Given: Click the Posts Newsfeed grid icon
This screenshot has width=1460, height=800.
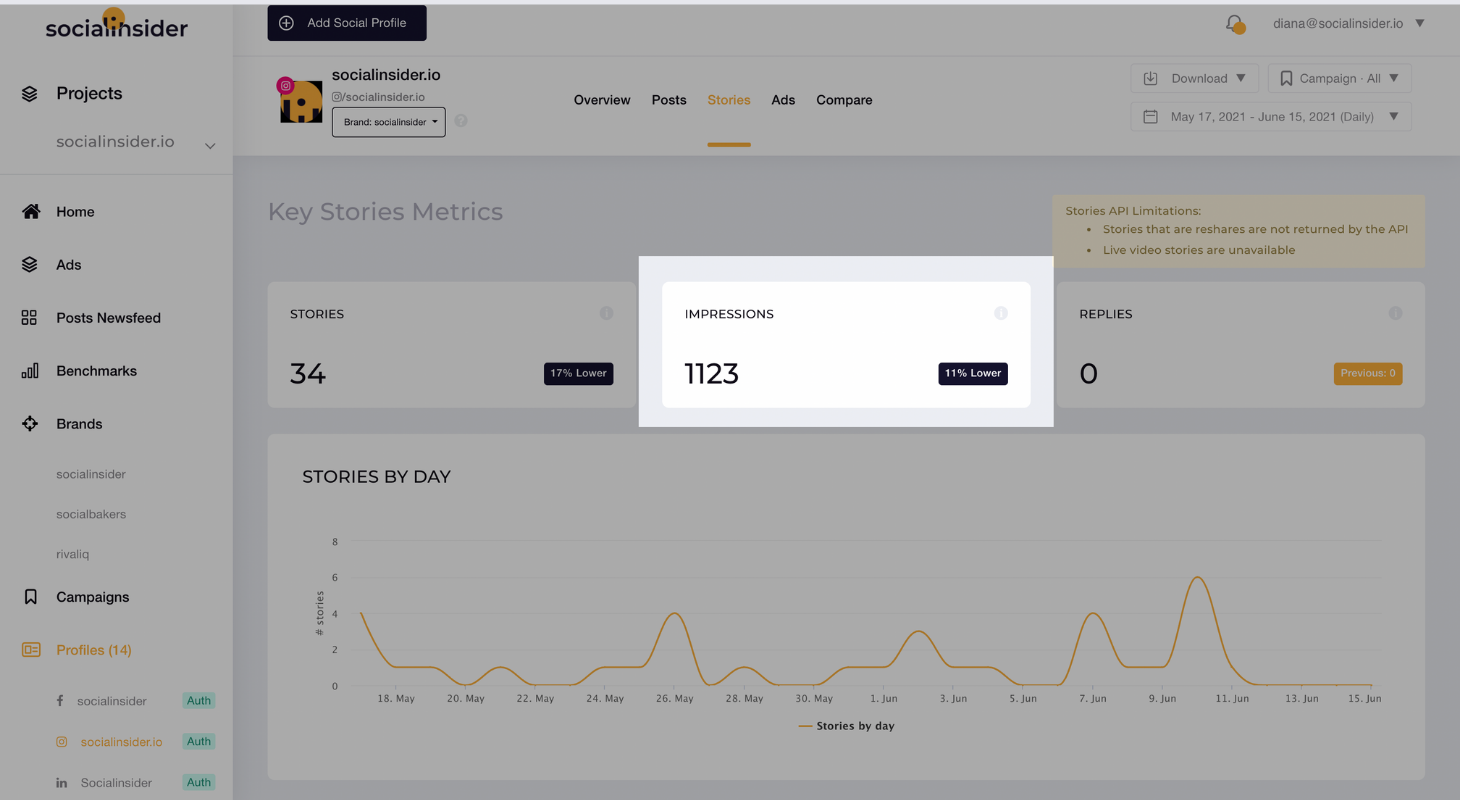Looking at the screenshot, I should [x=30, y=318].
